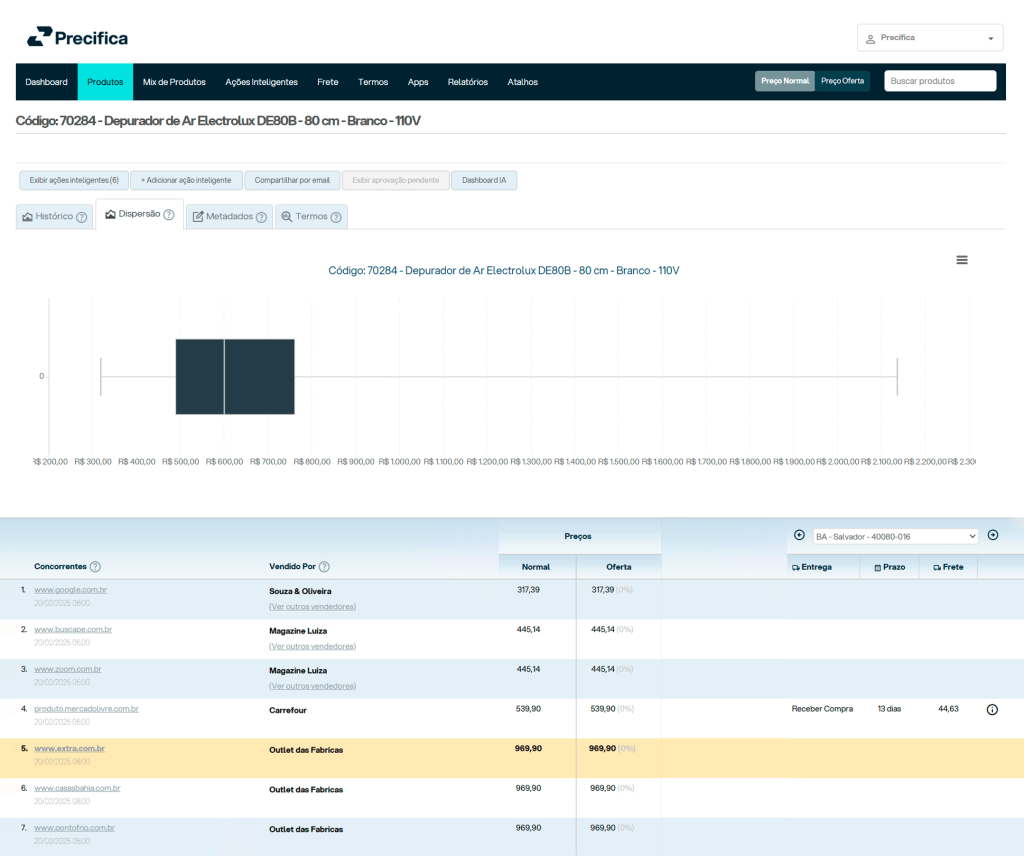Click the next location arrow icon
Screen dimensions: 1024x856
coord(992,535)
